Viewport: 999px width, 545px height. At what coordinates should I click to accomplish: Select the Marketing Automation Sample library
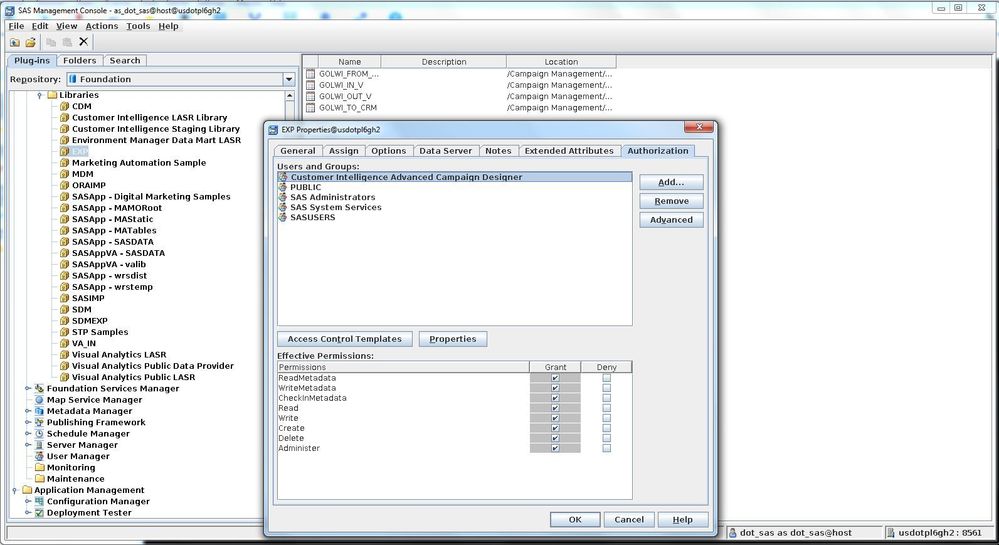point(138,163)
